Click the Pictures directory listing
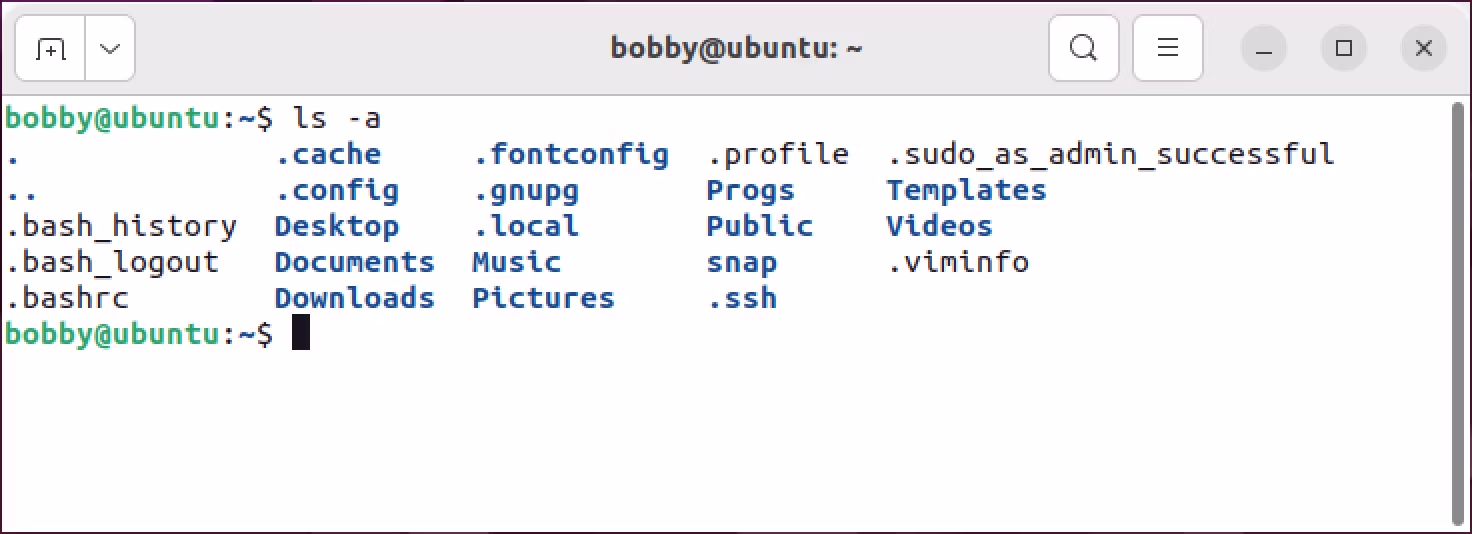This screenshot has width=1472, height=534. pos(543,298)
